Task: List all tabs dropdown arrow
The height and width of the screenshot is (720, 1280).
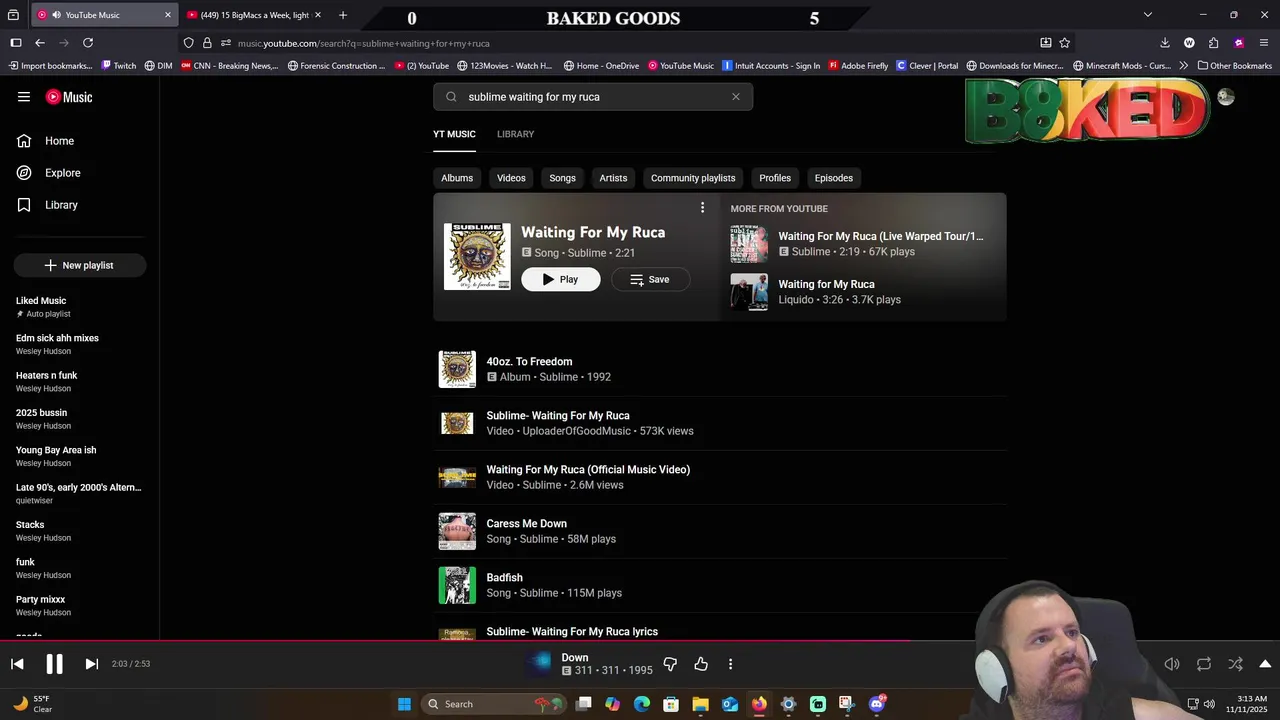Action: point(1148,15)
